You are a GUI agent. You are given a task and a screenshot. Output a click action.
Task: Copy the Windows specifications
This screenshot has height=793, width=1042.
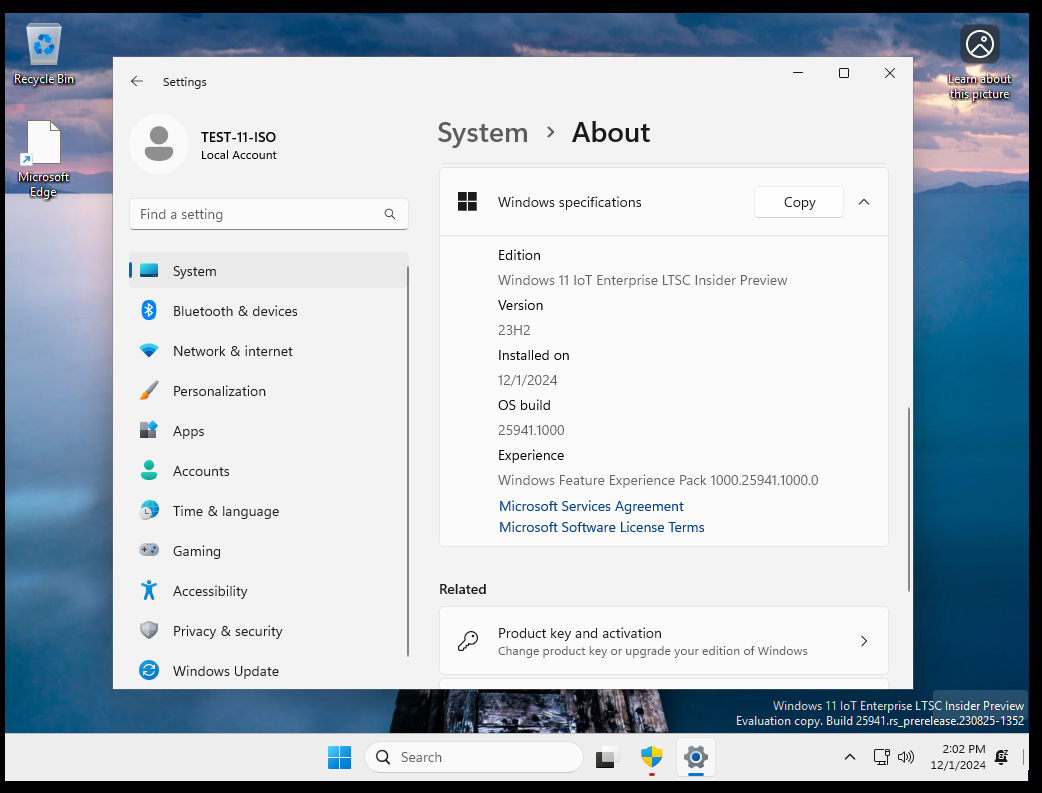(799, 202)
